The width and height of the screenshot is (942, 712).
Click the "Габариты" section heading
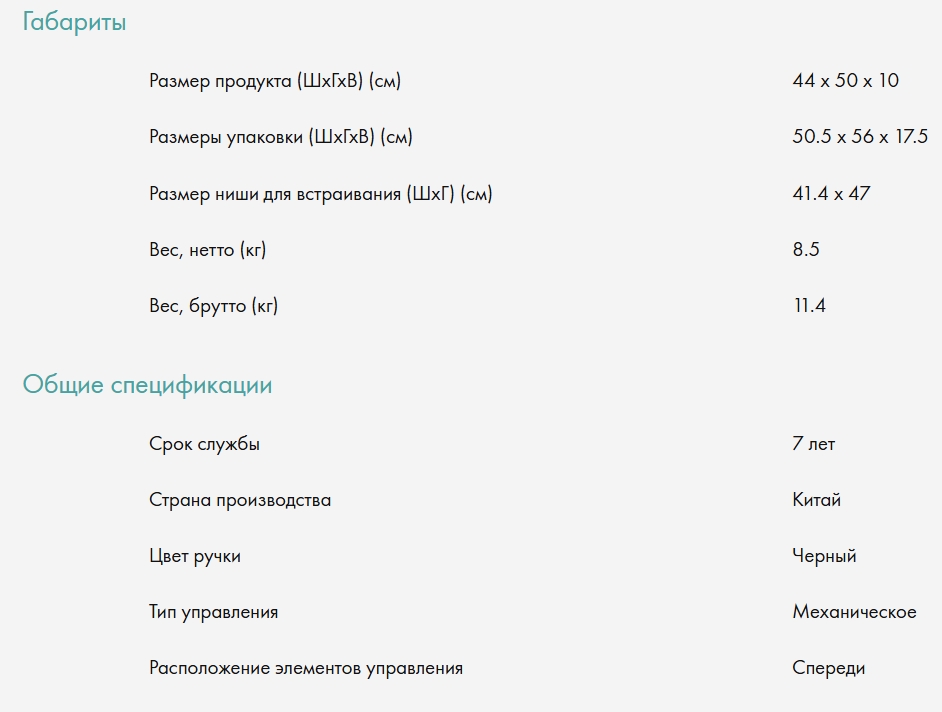click(x=74, y=22)
